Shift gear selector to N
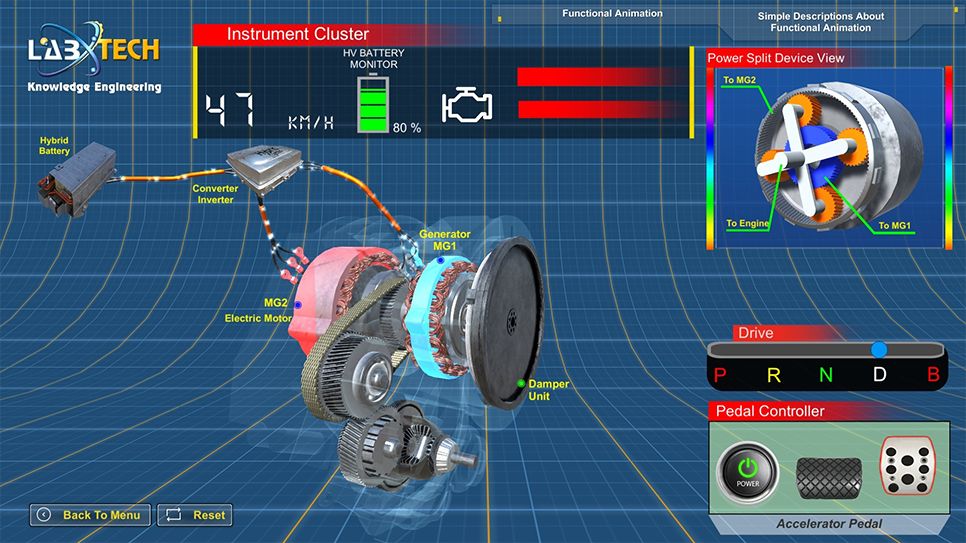The width and height of the screenshot is (966, 543). tap(826, 375)
